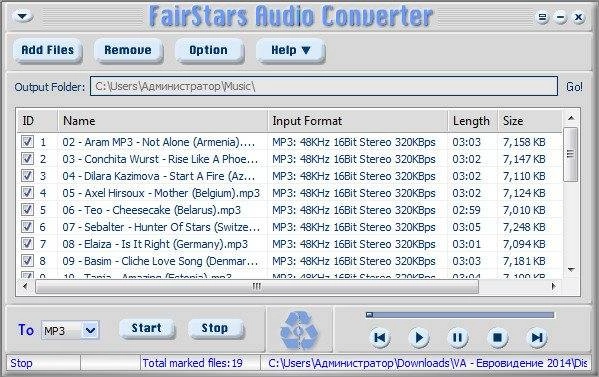Sort by the ID column header
Screen dimensions: 599x377
tap(37, 121)
